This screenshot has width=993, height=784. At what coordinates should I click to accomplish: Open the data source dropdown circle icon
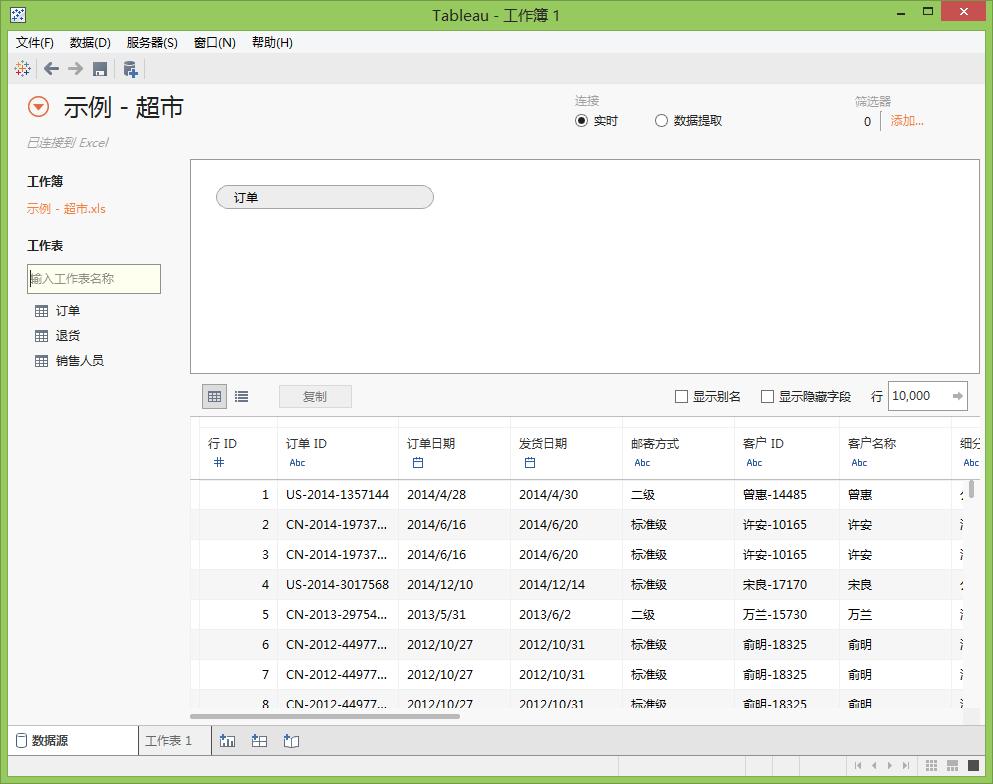click(x=39, y=107)
